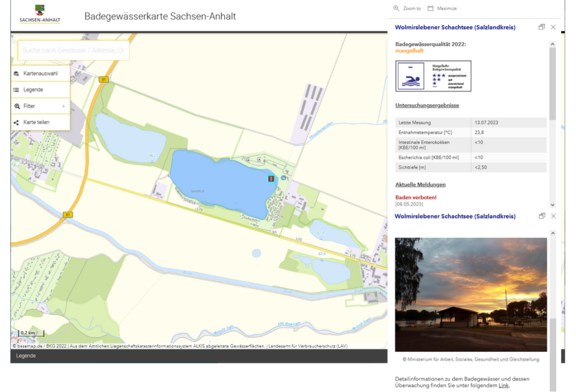Screen dimensions: 576x392
Task: Click the lower panel title Wolmirslebener Schachtsee
Action: [455, 216]
